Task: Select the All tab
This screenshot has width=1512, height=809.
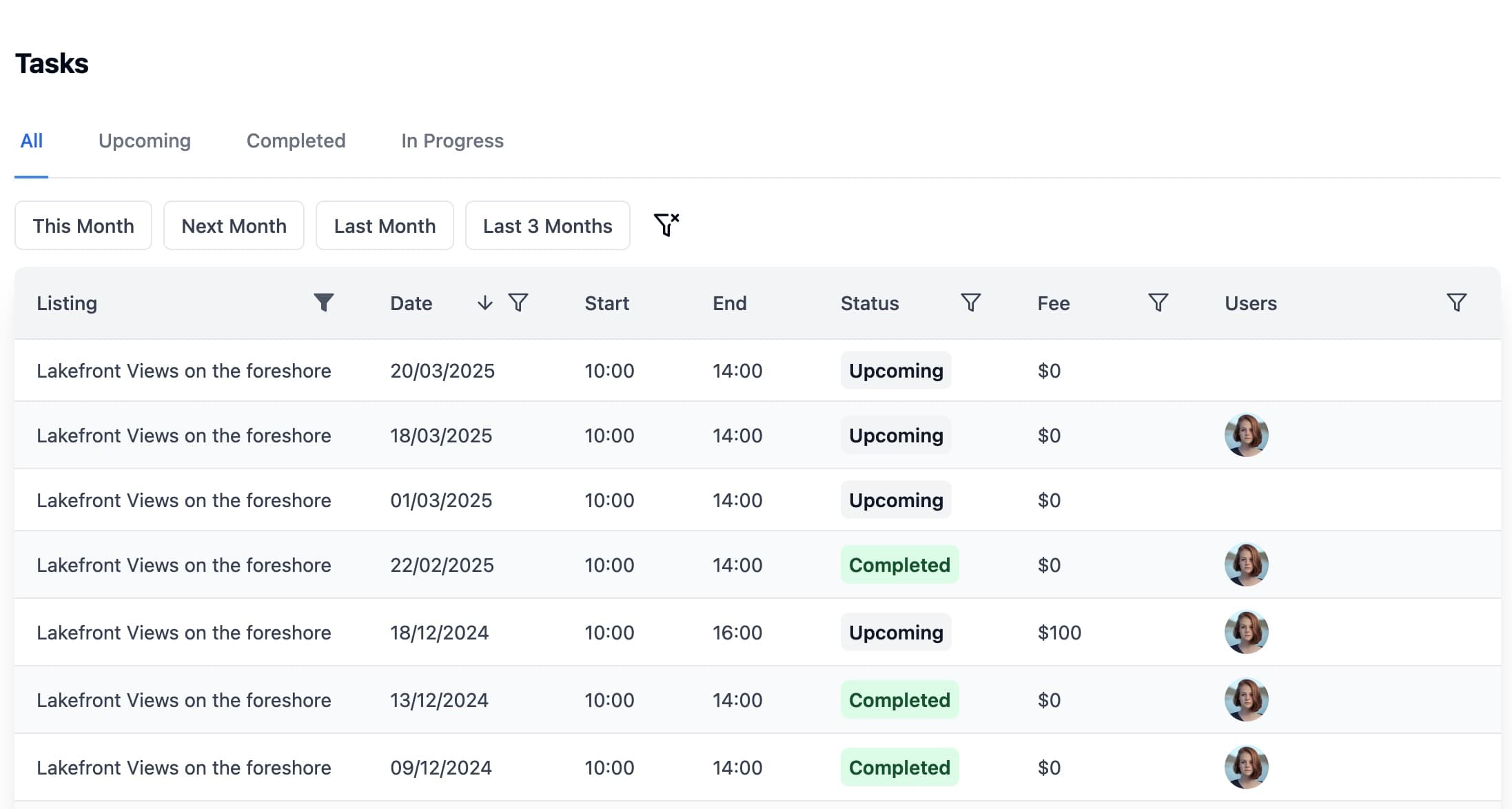Action: 32,141
